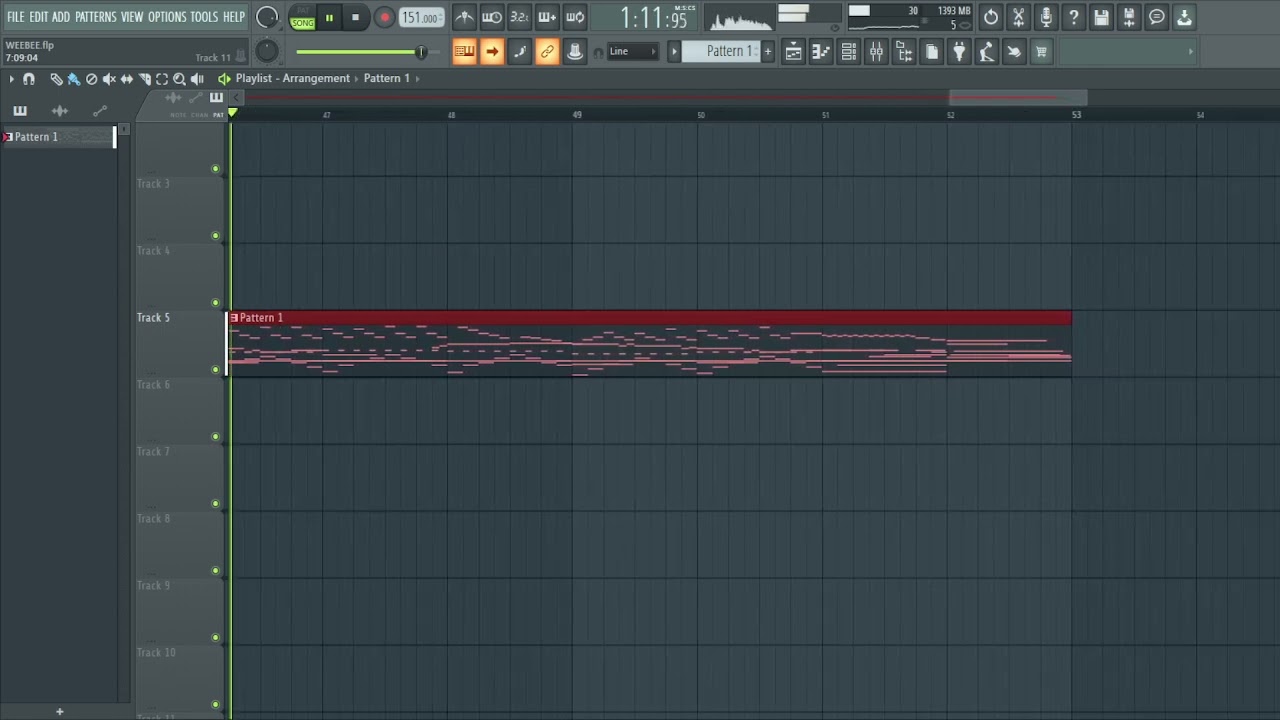Open the Playlist - Arrangement breadcrumb
The height and width of the screenshot is (720, 1280).
click(x=293, y=78)
